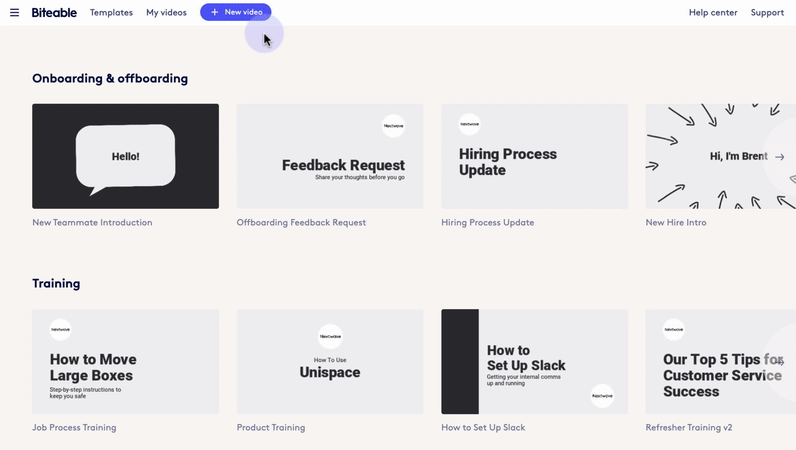Open the Templates menu item

(x=111, y=13)
